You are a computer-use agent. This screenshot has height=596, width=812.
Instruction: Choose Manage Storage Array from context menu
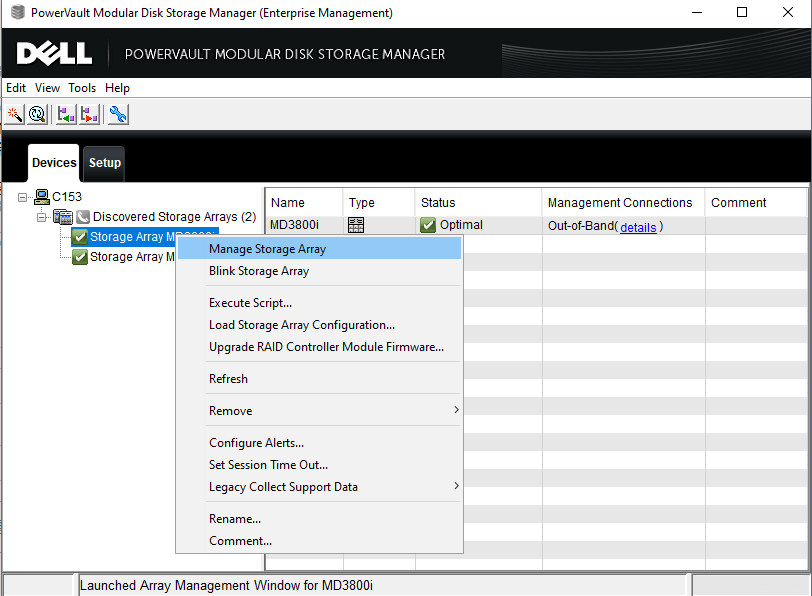[319, 249]
